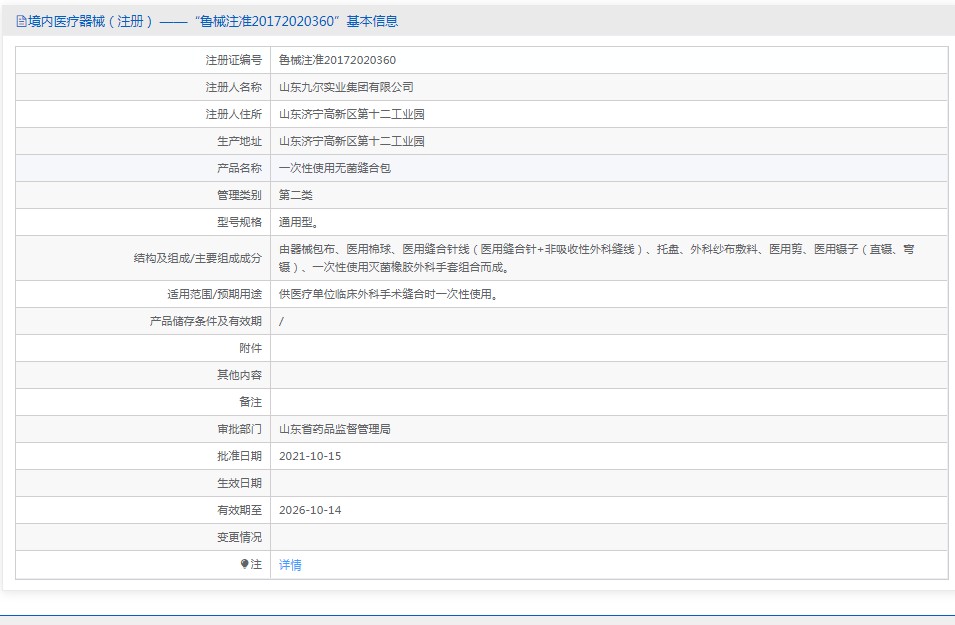
Task: Click the 适用范围/预期用途 usage description text
Action: tap(388, 294)
